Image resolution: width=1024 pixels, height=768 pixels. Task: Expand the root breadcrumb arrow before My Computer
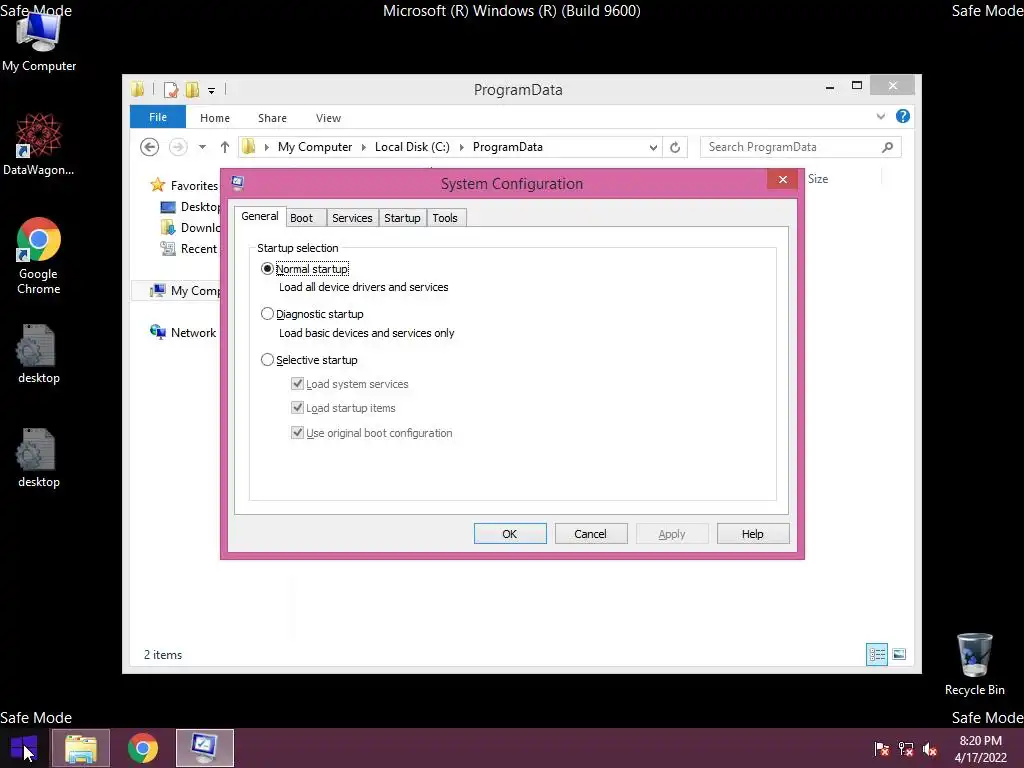click(266, 148)
